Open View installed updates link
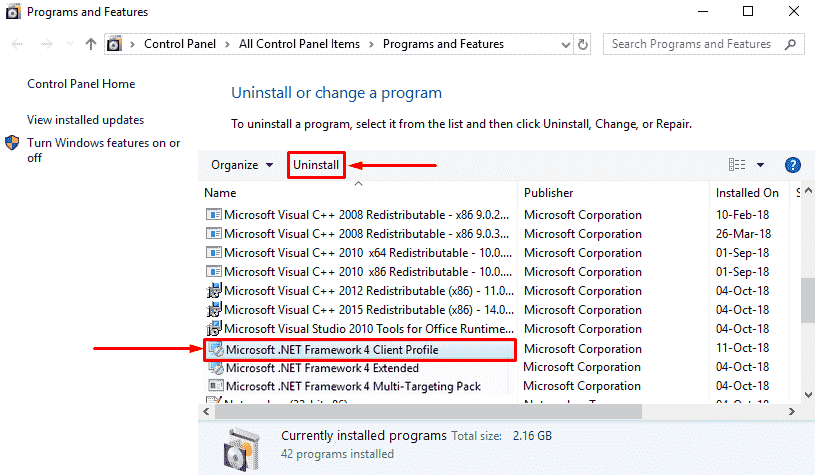The width and height of the screenshot is (815, 475). pyautogui.click(x=85, y=120)
